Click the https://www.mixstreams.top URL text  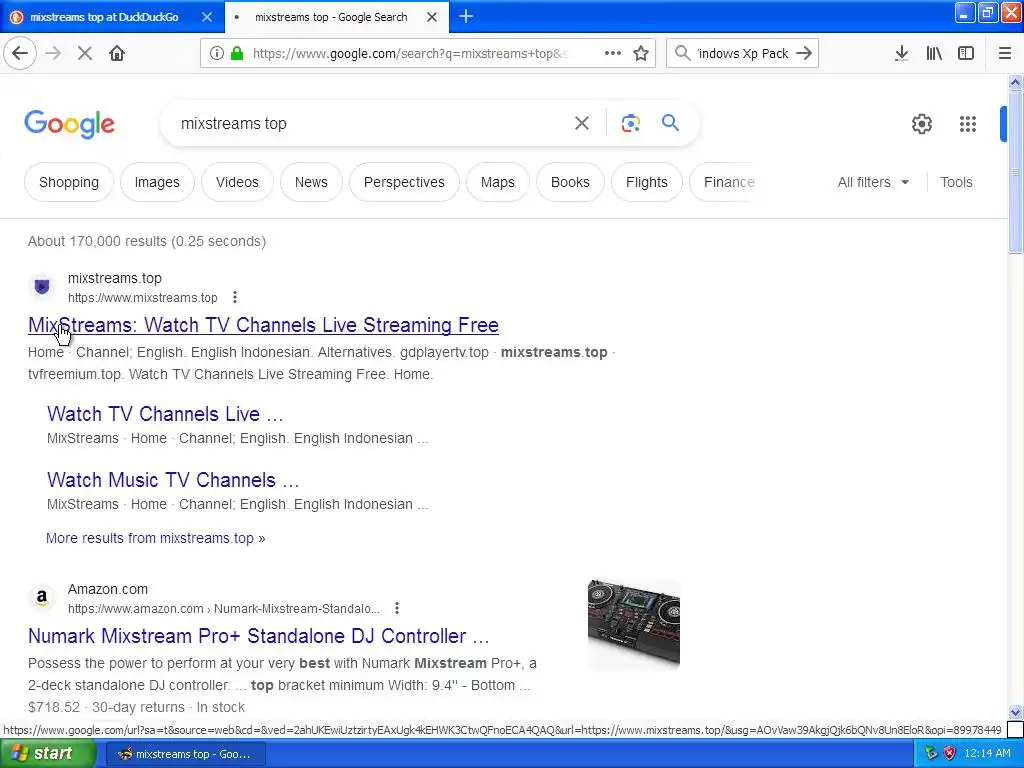pos(142,298)
